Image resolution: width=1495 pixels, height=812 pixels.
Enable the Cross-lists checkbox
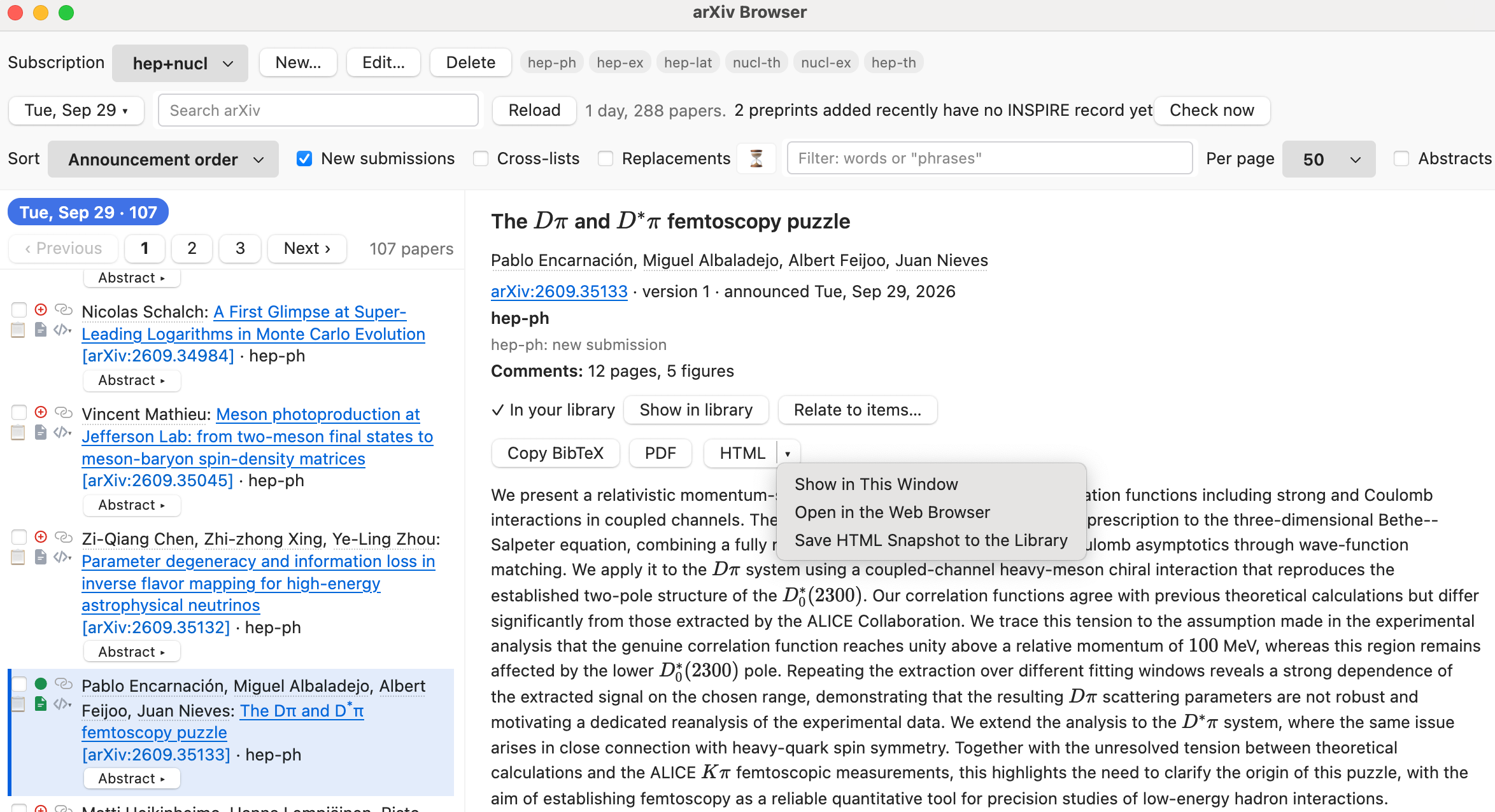(x=481, y=158)
